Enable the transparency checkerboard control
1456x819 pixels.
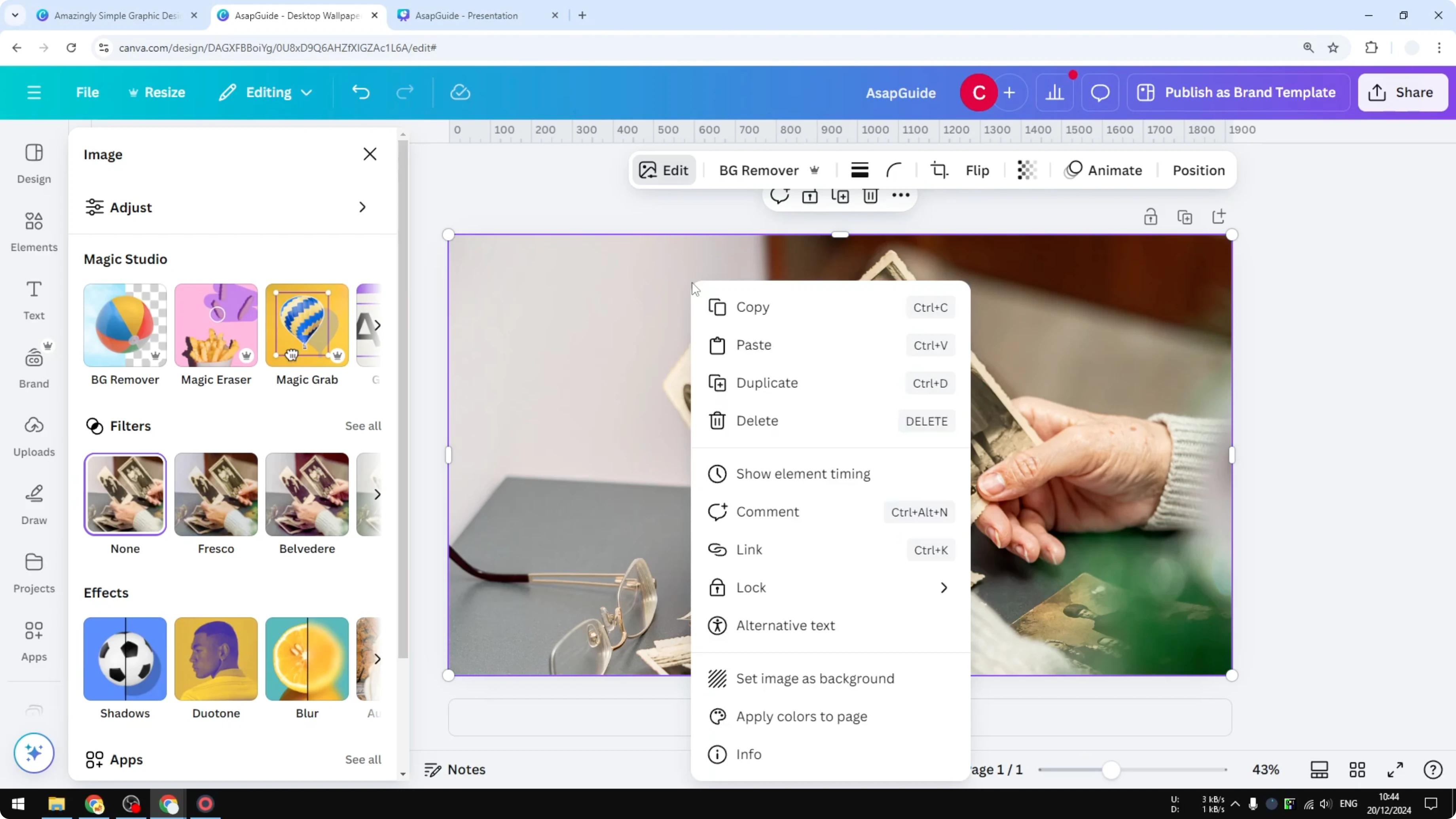[1026, 170]
